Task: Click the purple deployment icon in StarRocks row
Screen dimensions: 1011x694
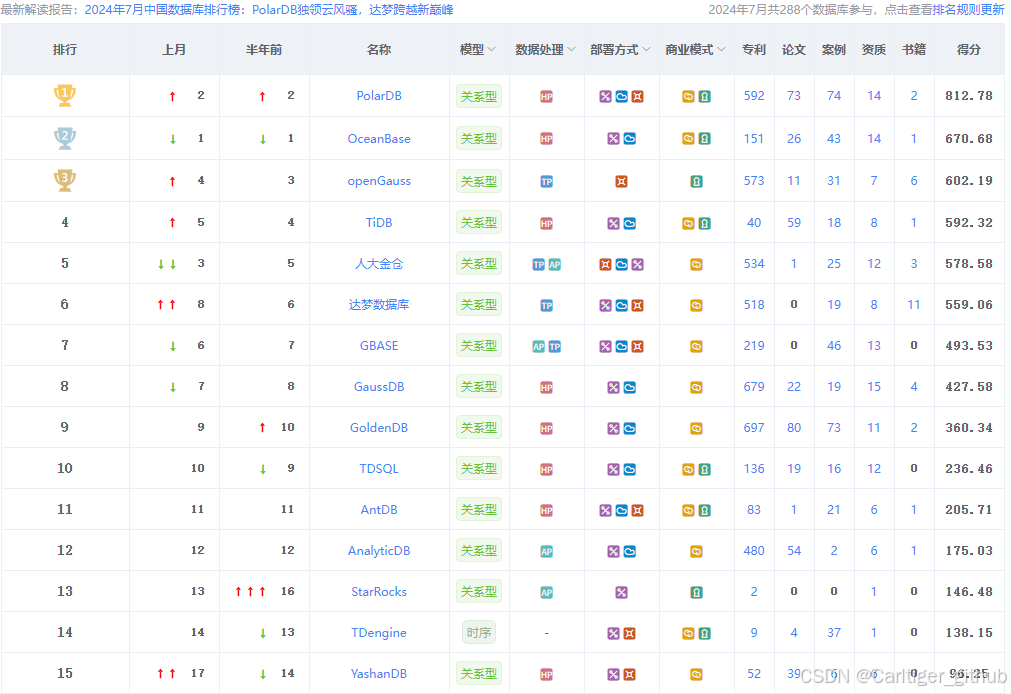Action: click(621, 593)
